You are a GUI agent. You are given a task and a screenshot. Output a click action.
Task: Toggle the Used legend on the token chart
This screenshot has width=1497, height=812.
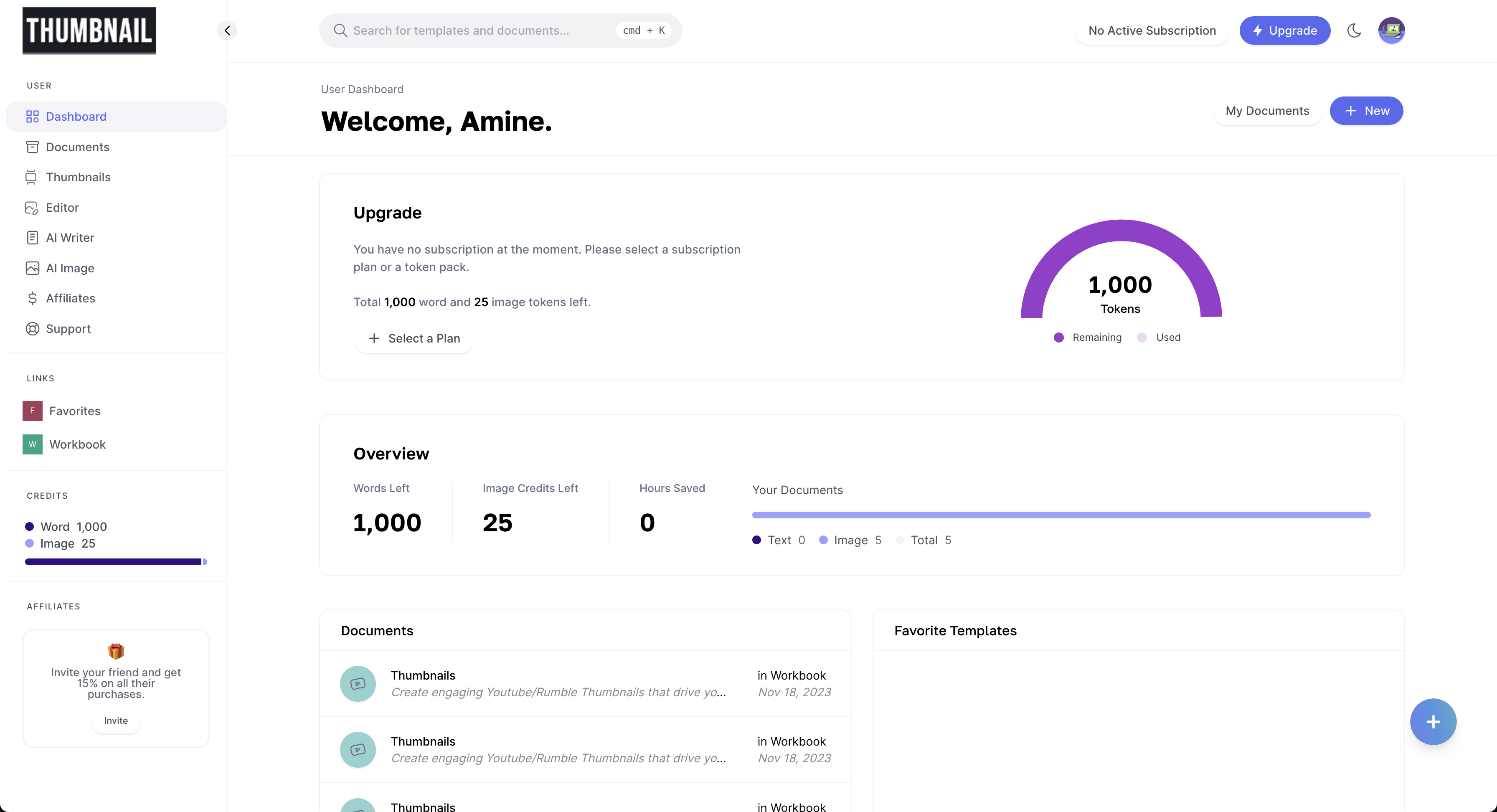pos(1159,337)
